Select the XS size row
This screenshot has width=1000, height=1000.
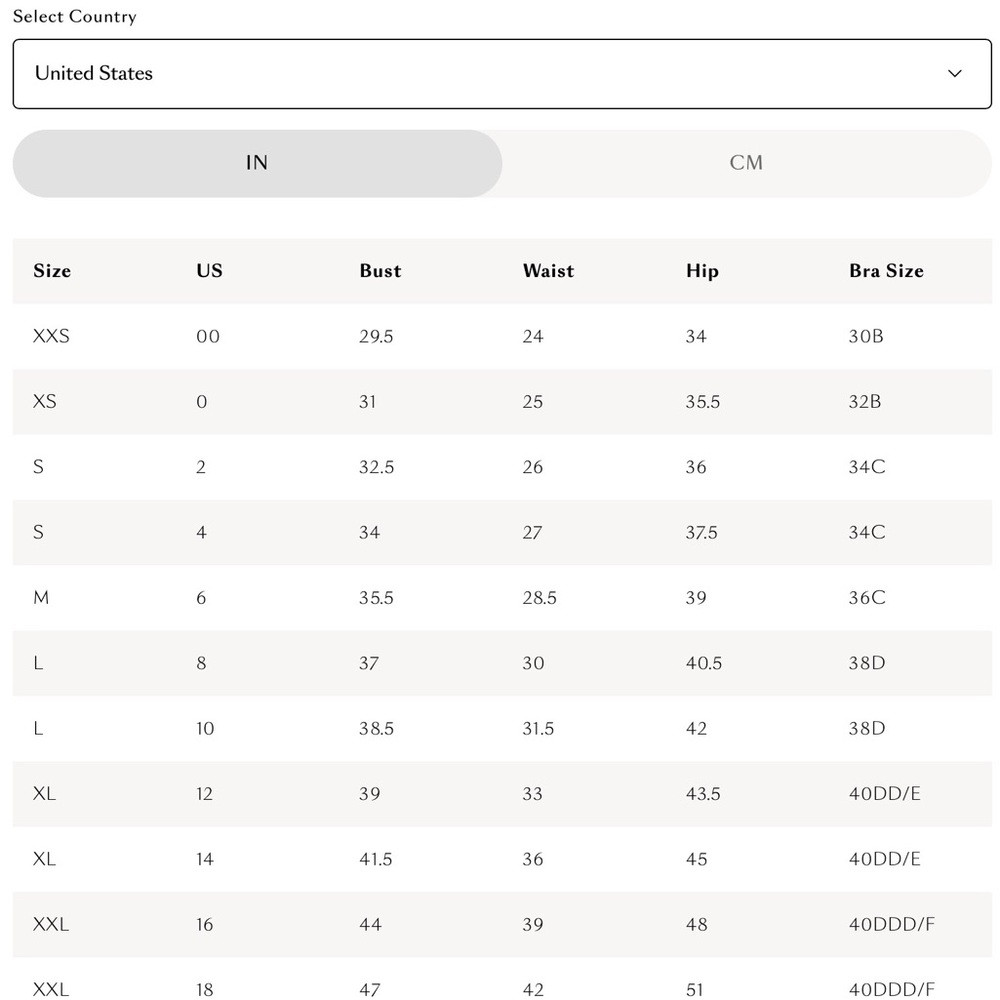tap(502, 402)
